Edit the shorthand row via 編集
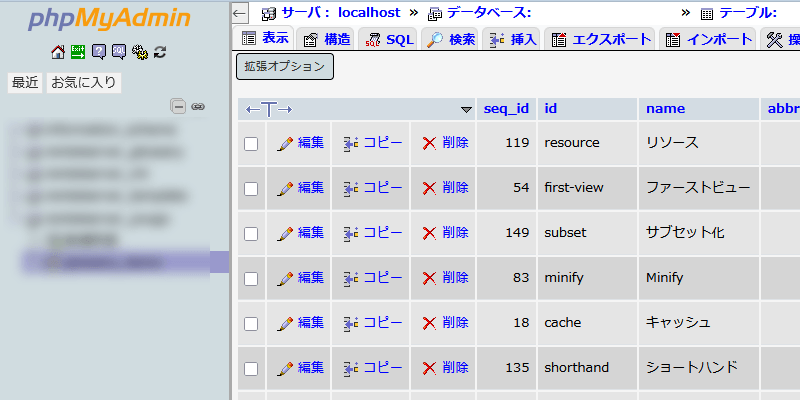800x400 pixels. pos(301,368)
